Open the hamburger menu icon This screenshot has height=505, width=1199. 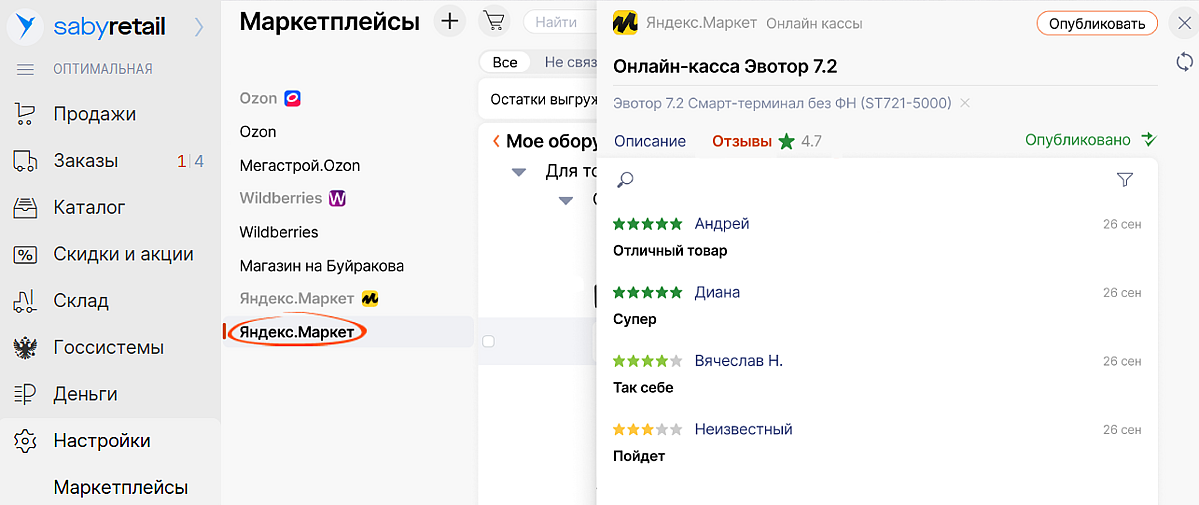pyautogui.click(x=26, y=69)
